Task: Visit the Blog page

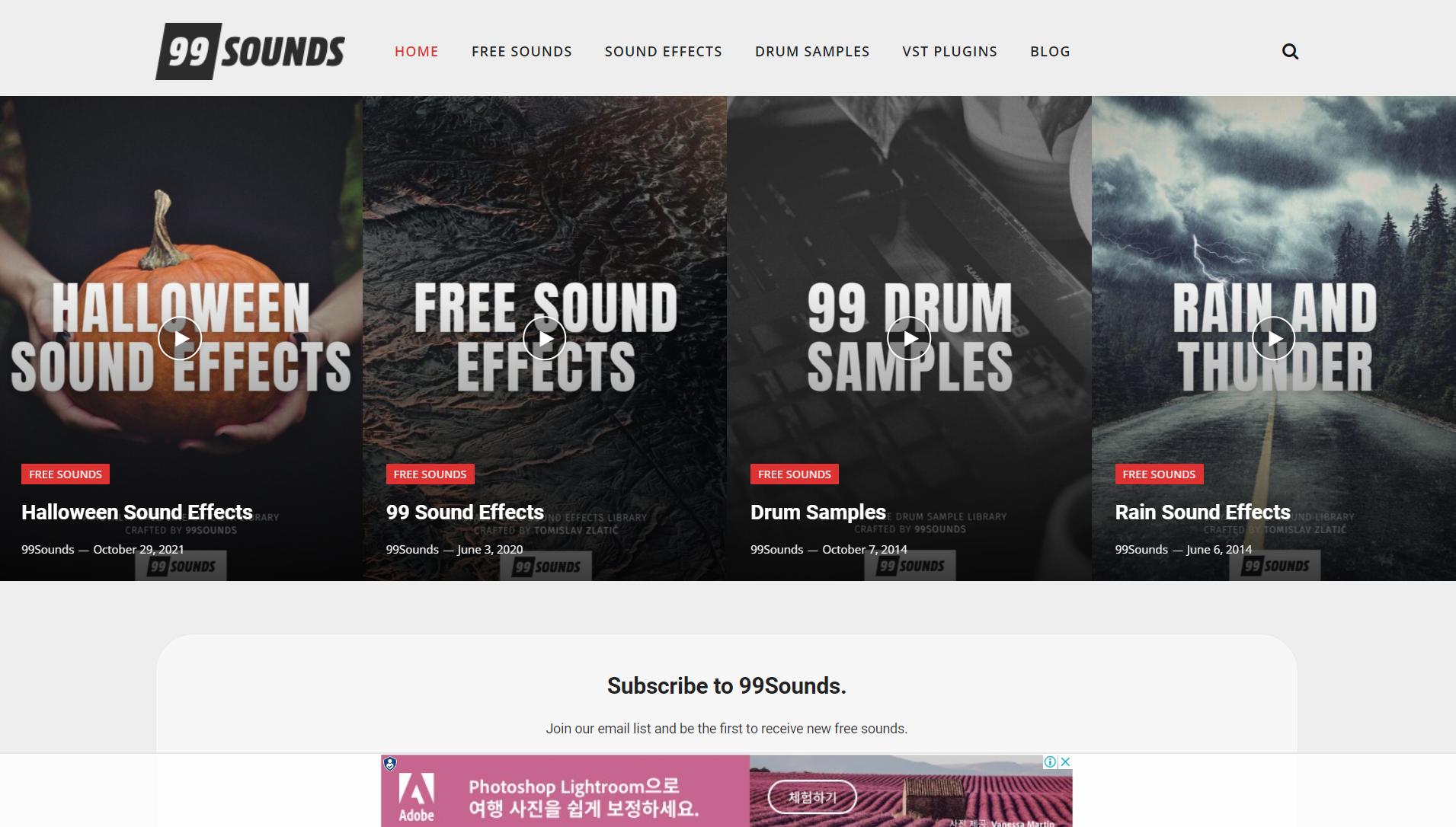Action: [x=1050, y=52]
